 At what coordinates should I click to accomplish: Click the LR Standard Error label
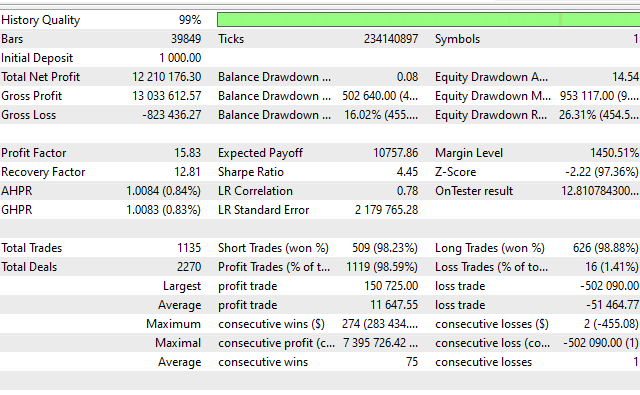(x=263, y=210)
